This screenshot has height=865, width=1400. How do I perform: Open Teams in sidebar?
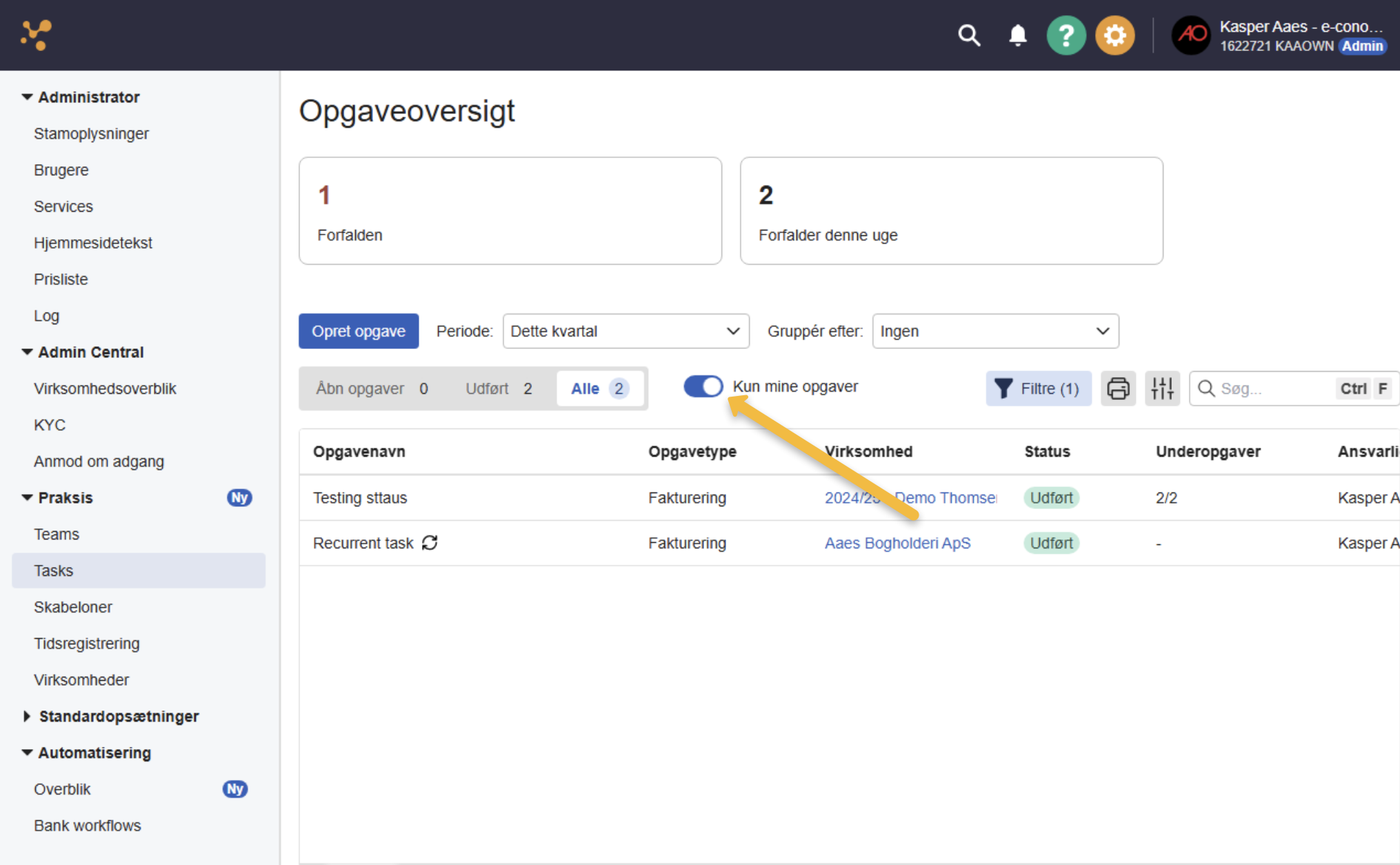[x=57, y=535]
